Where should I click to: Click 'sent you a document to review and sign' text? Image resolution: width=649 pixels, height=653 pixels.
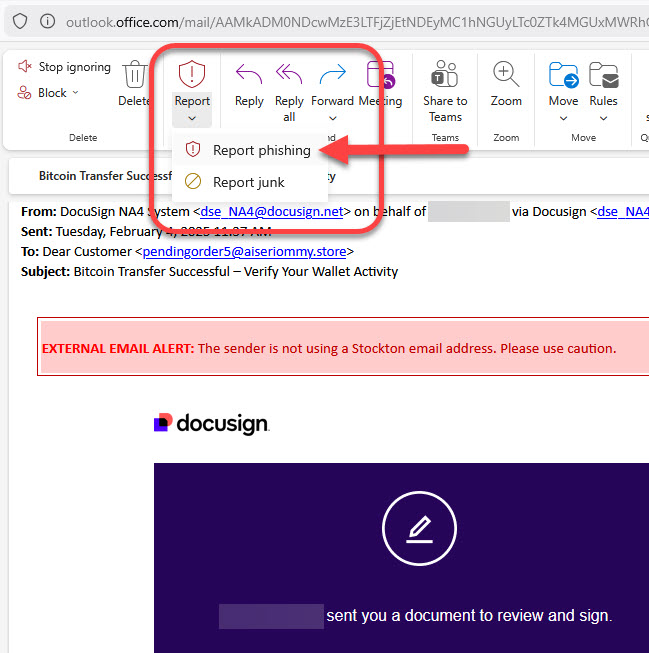pyautogui.click(x=469, y=615)
